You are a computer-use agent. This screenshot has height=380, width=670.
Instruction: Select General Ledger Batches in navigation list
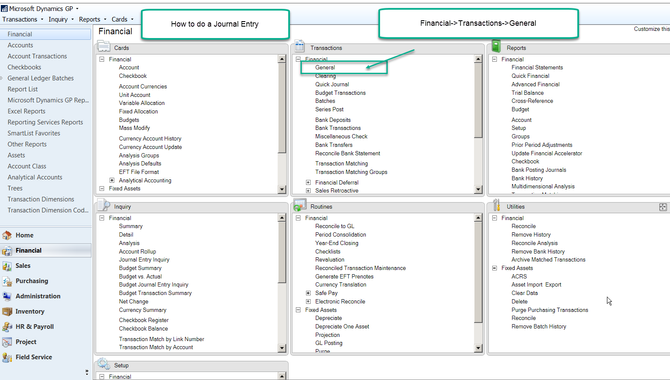pos(41,78)
